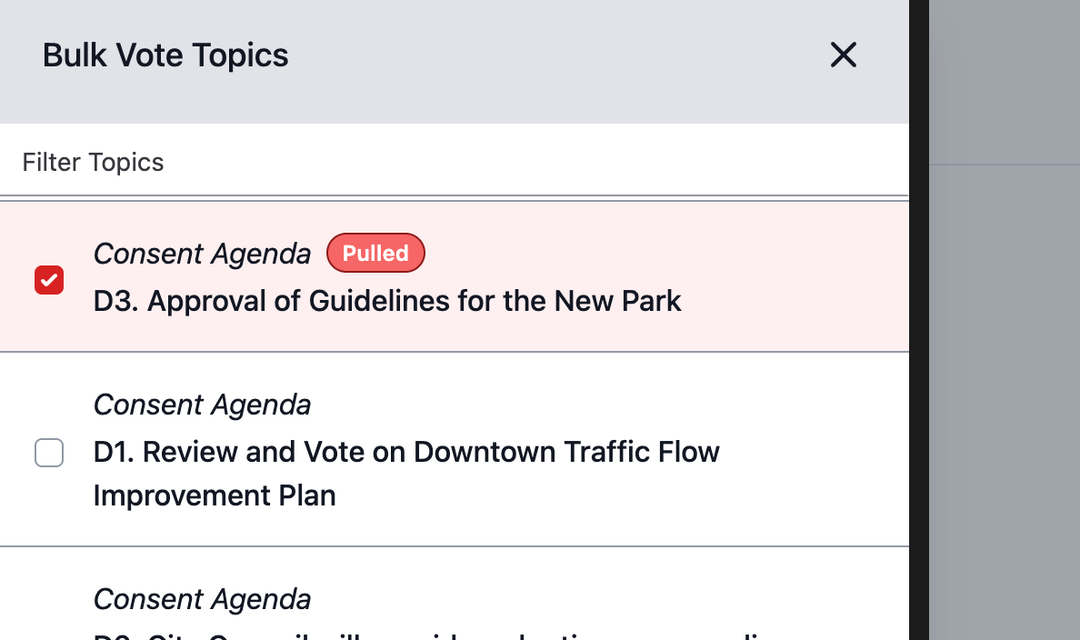1080x640 pixels.
Task: Click the Improvement Plan text line
Action: pos(214,496)
